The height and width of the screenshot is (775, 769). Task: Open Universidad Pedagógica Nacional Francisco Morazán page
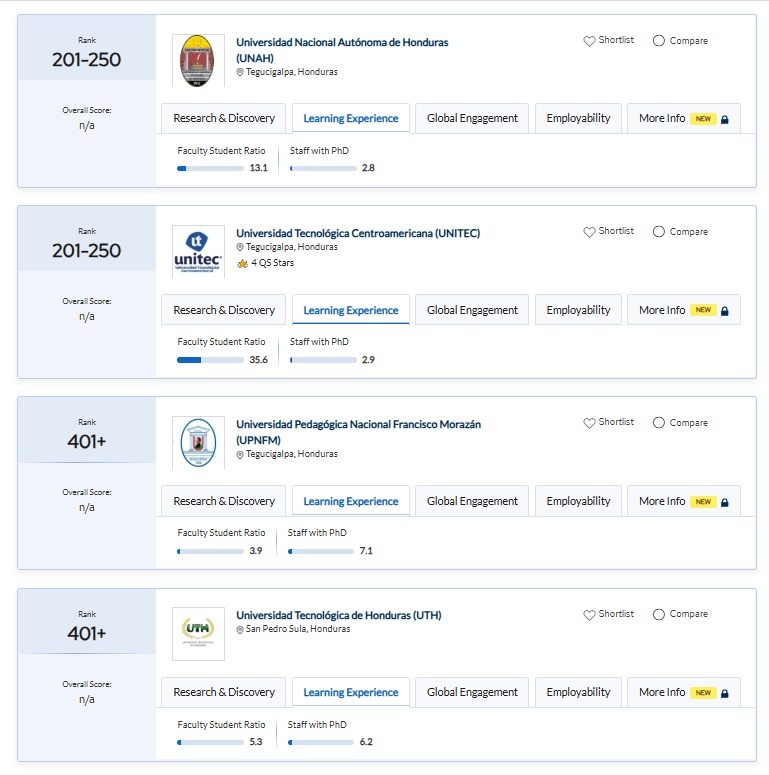[358, 424]
